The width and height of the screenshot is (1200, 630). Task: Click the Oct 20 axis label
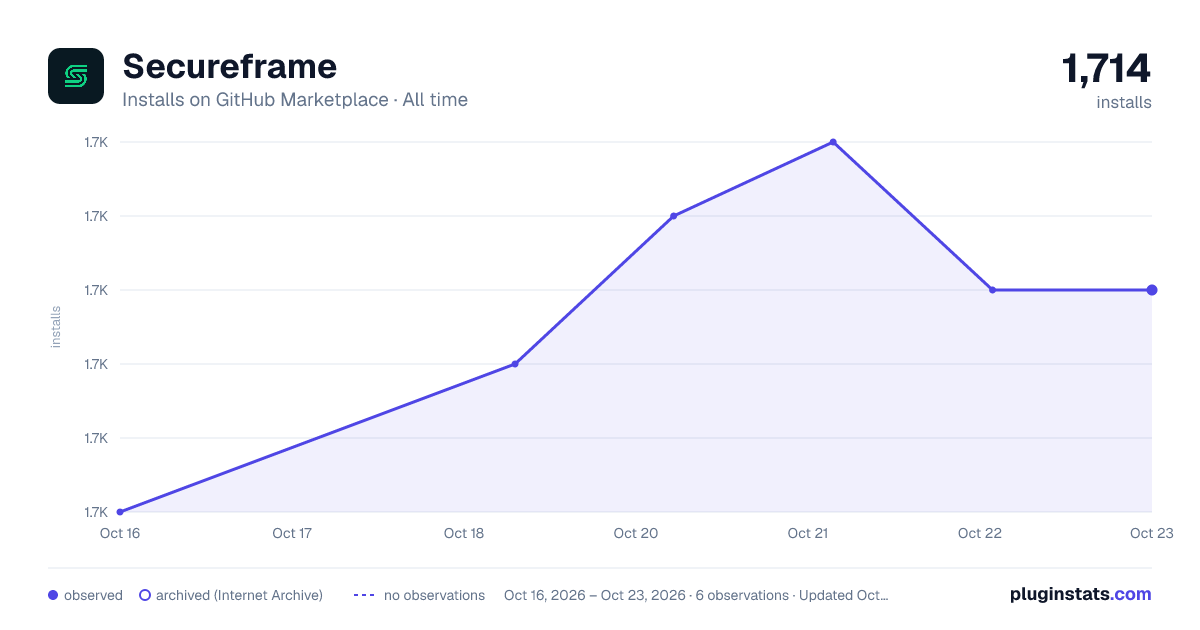(x=636, y=533)
